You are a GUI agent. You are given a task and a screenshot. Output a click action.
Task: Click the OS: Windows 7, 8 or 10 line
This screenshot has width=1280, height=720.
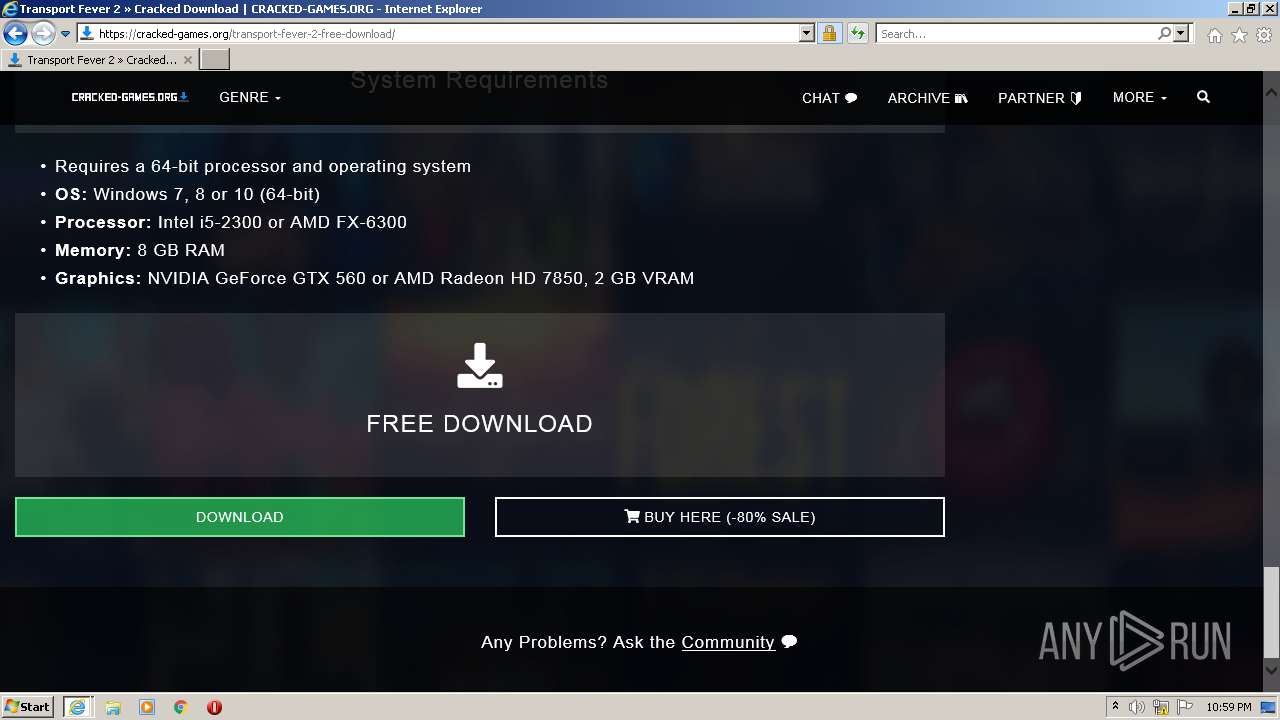pyautogui.click(x=188, y=194)
